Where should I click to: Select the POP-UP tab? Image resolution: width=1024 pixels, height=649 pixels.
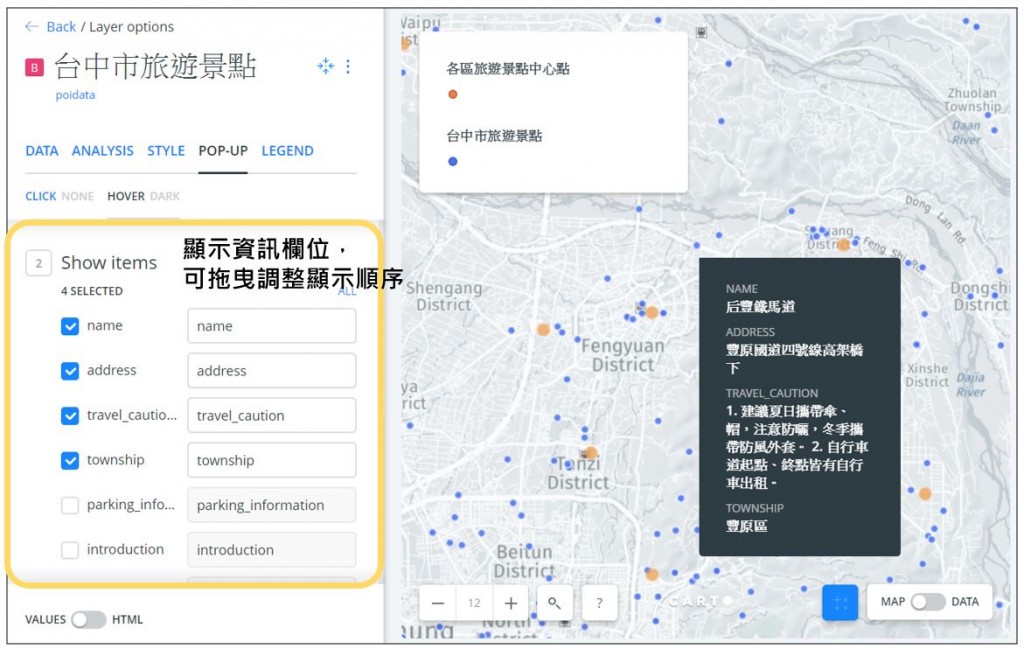(x=223, y=151)
